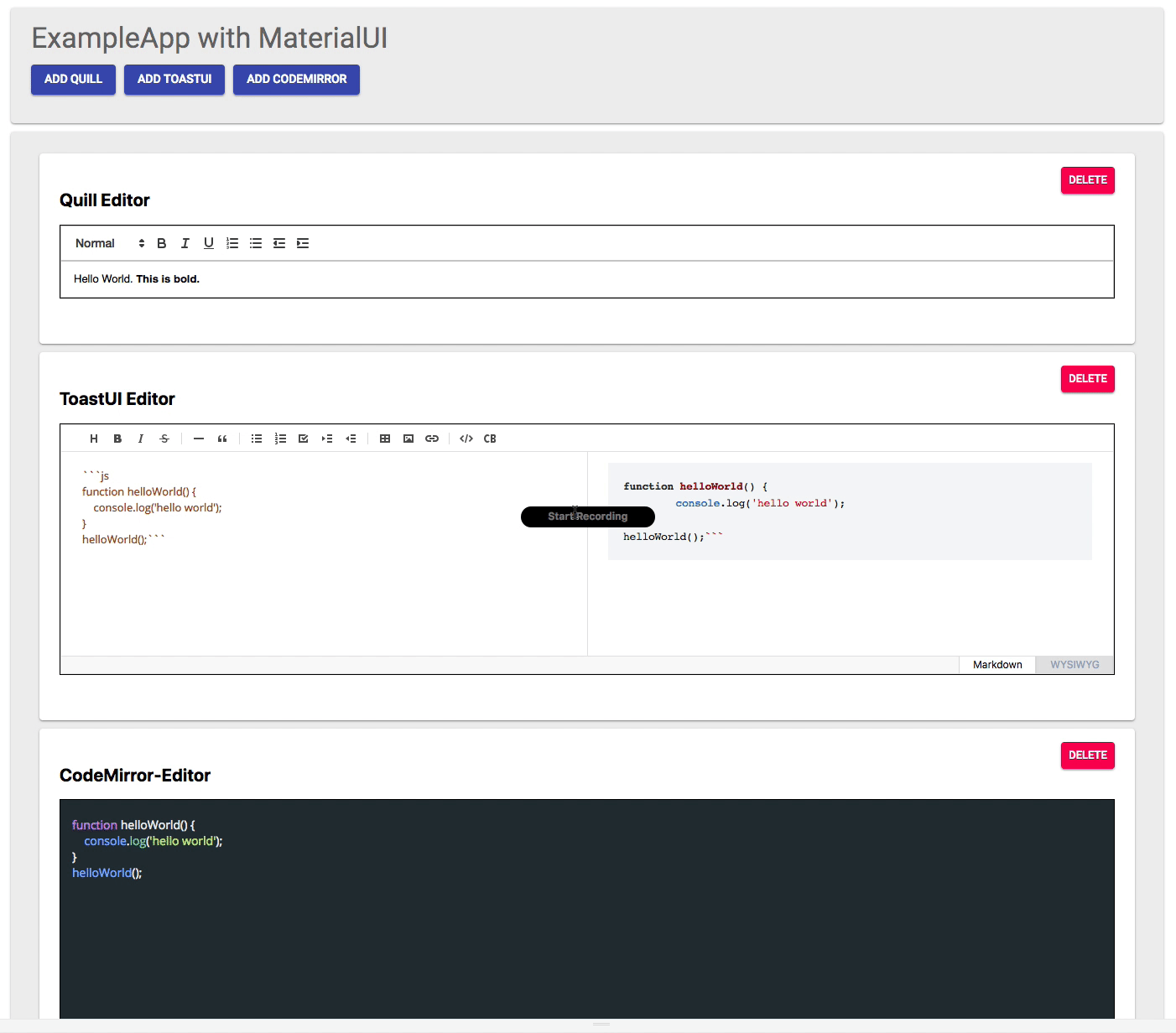Apply inline code in ToastUI toolbar
This screenshot has height=1033, width=1176.
coord(466,439)
